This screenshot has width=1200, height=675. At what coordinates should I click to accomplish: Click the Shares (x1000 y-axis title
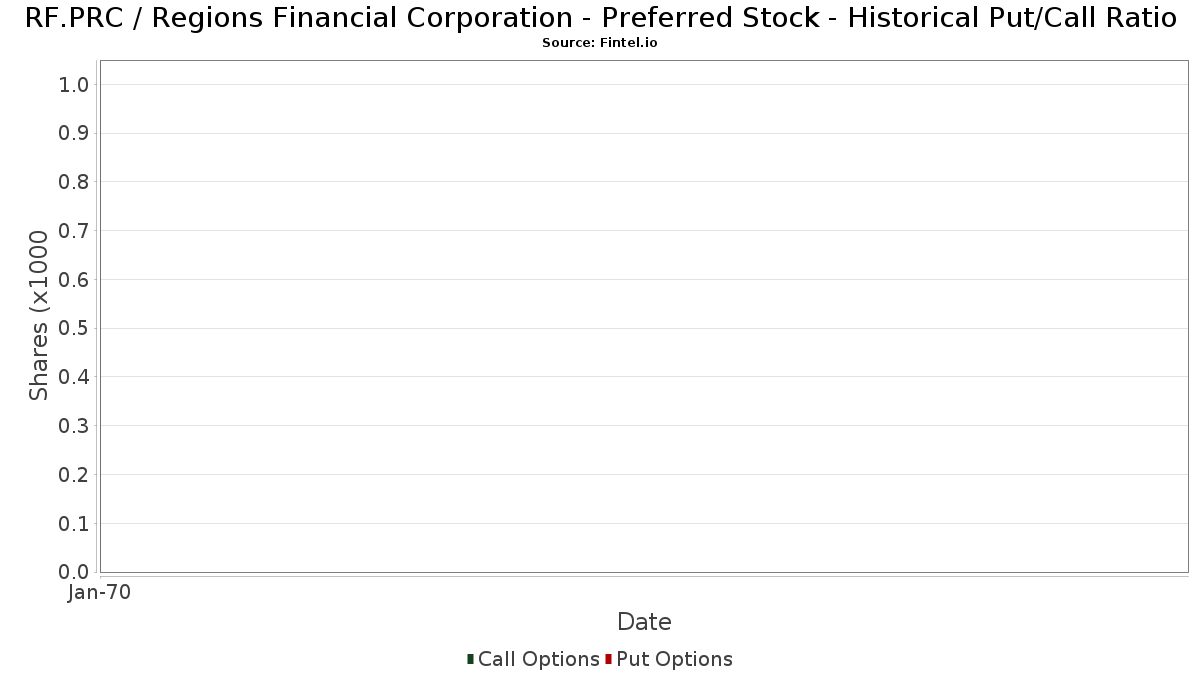[39, 315]
